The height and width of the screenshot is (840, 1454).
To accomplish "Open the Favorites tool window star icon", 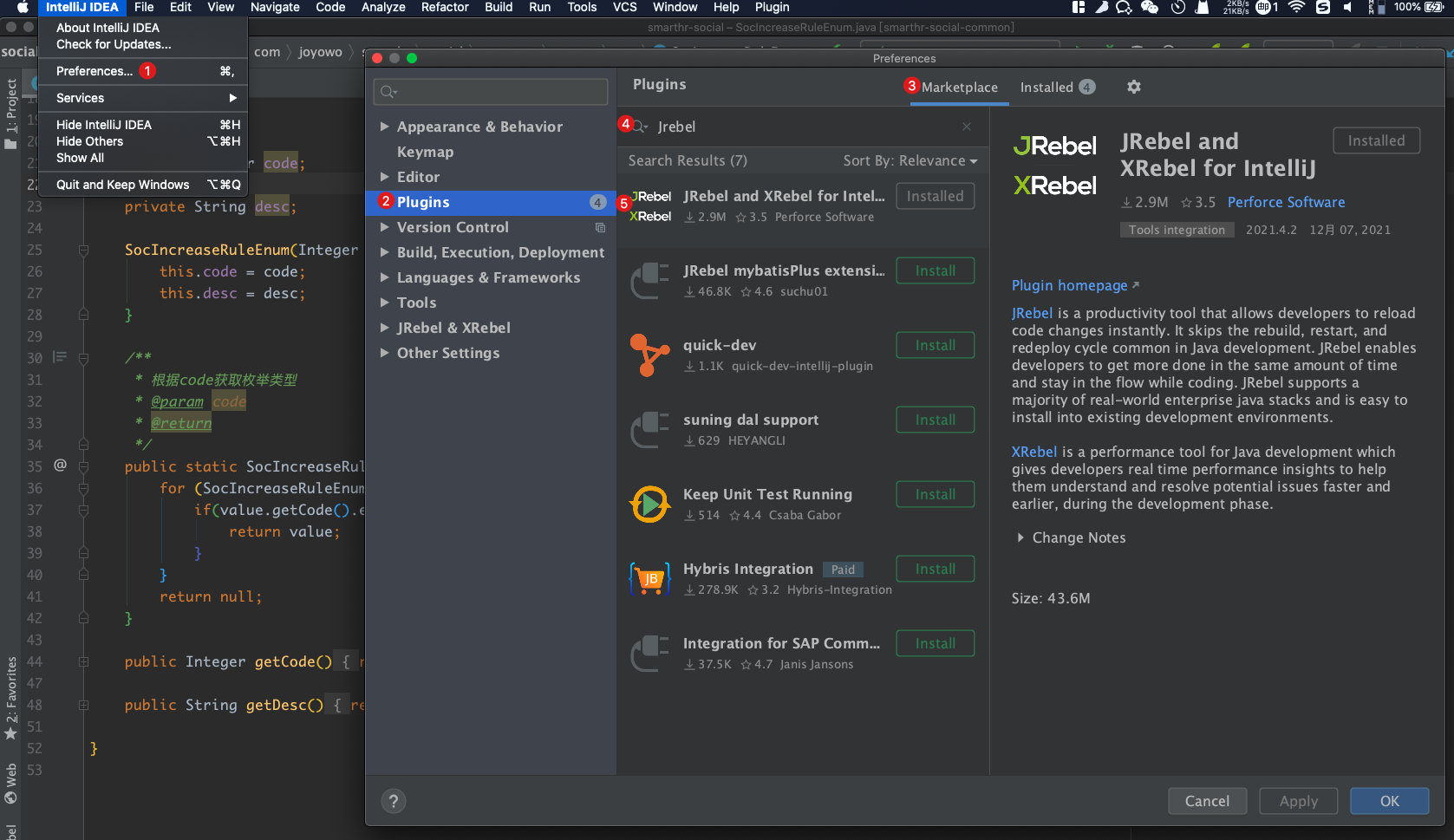I will (10, 734).
